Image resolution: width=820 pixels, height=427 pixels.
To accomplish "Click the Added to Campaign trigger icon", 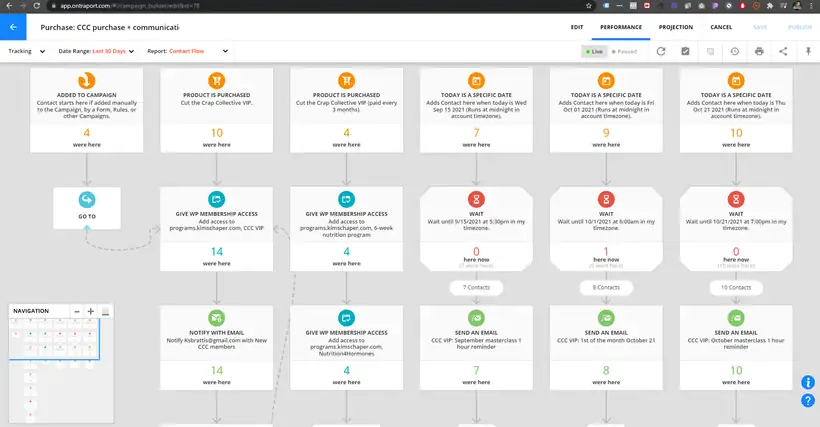I will coord(87,80).
